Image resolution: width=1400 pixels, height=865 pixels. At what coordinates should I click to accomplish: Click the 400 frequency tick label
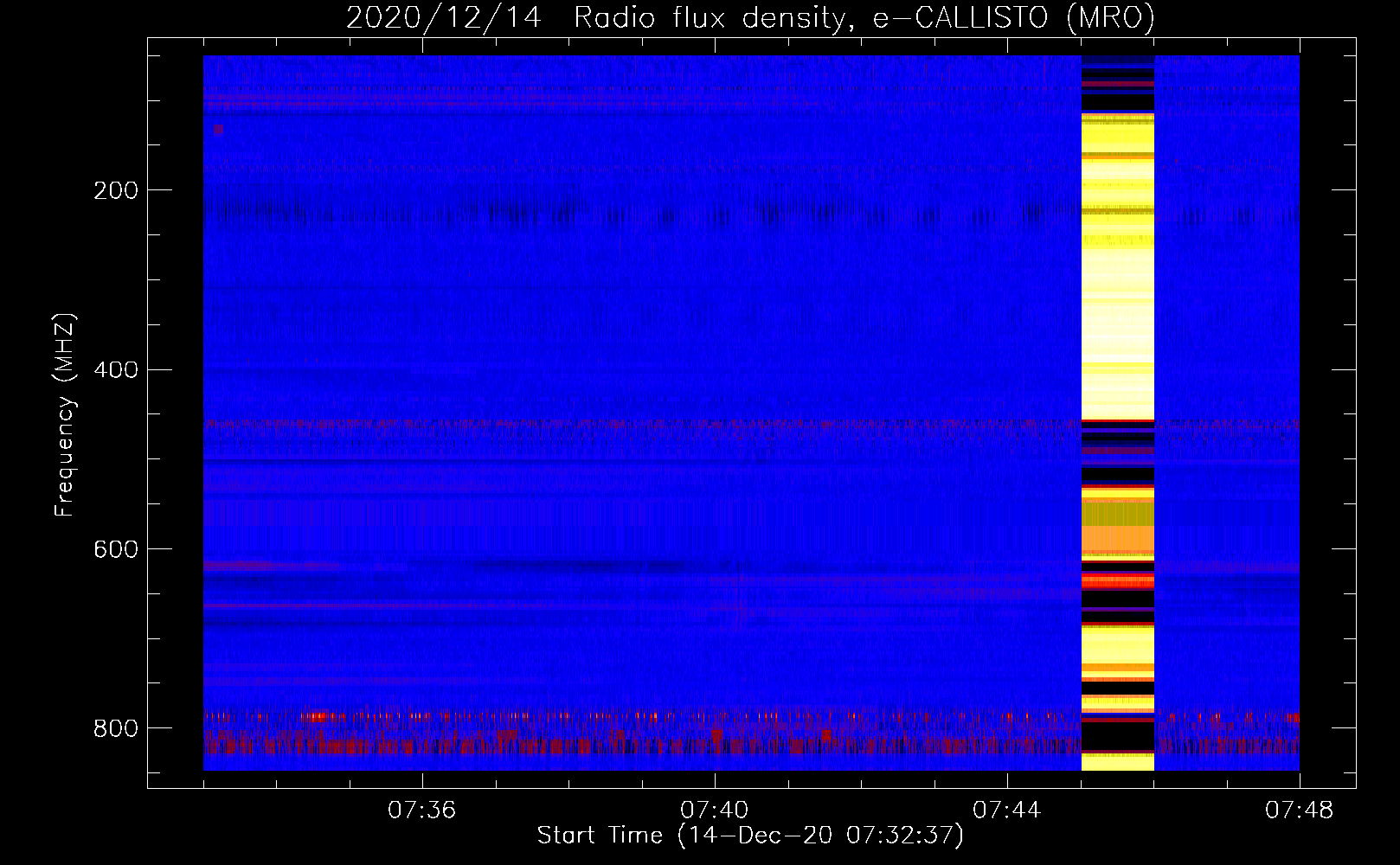coord(115,370)
